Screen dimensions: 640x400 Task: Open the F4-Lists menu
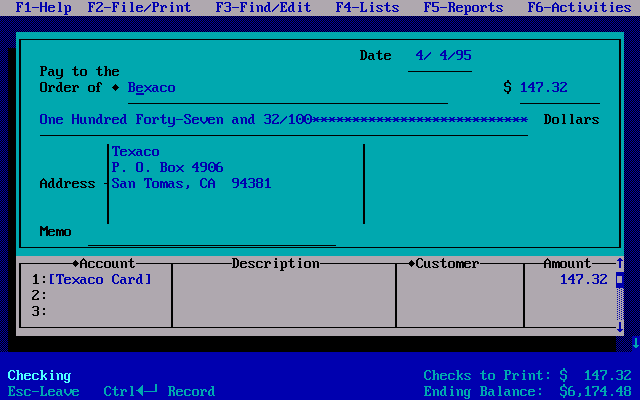[367, 7]
